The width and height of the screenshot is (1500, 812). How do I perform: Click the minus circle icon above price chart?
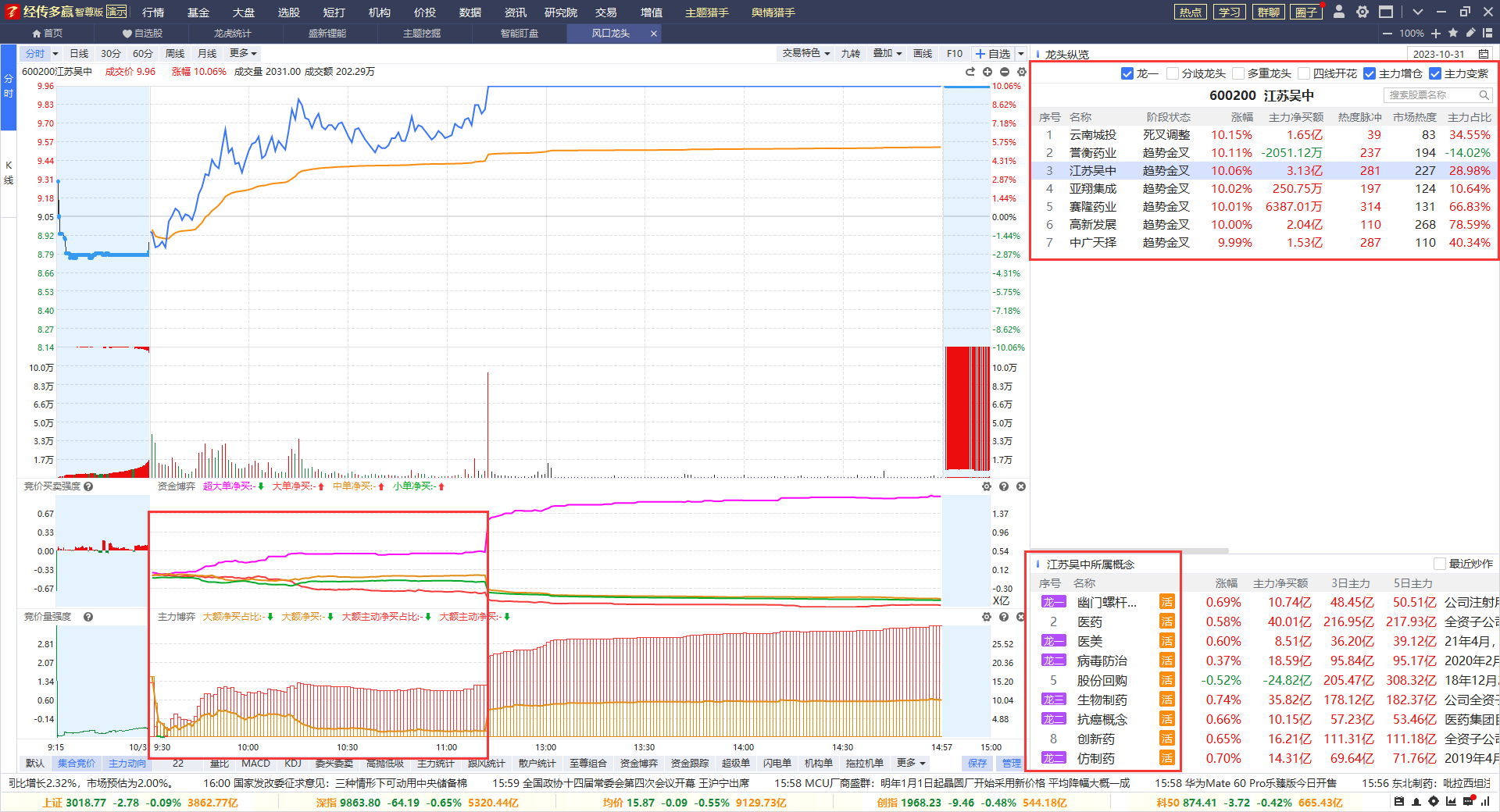pos(1005,72)
